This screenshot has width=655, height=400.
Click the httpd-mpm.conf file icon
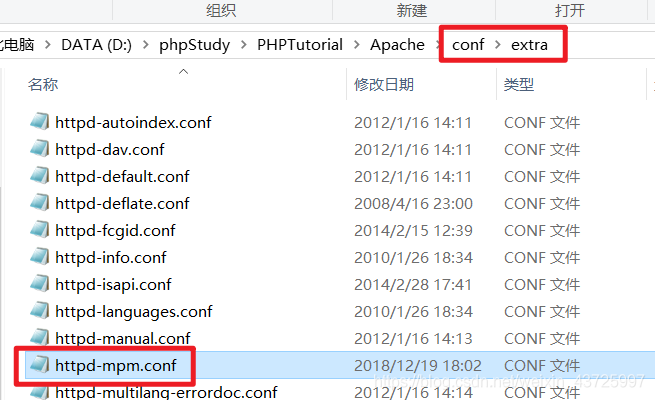(40, 365)
